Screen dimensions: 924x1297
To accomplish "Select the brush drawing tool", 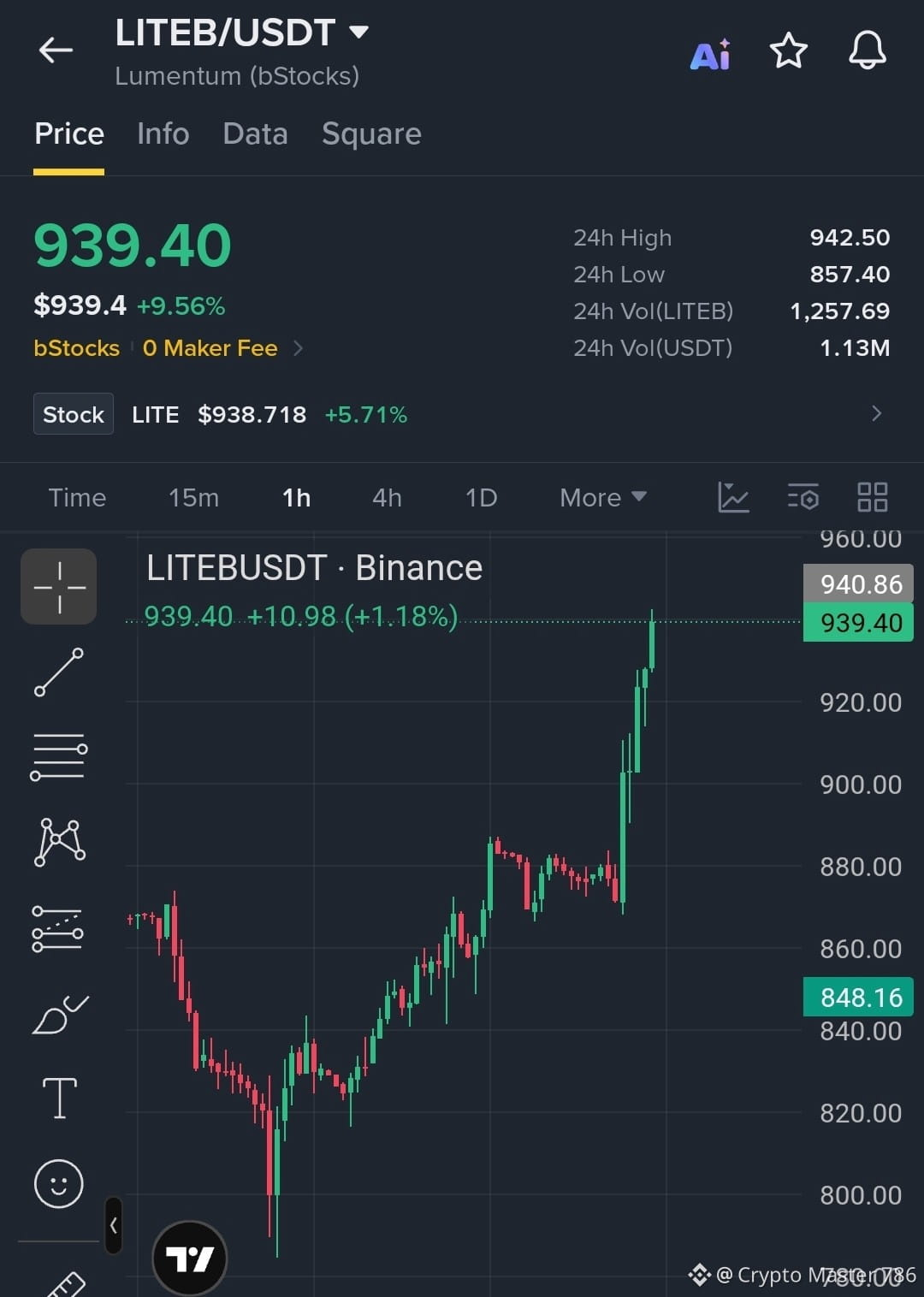I will click(x=60, y=1015).
